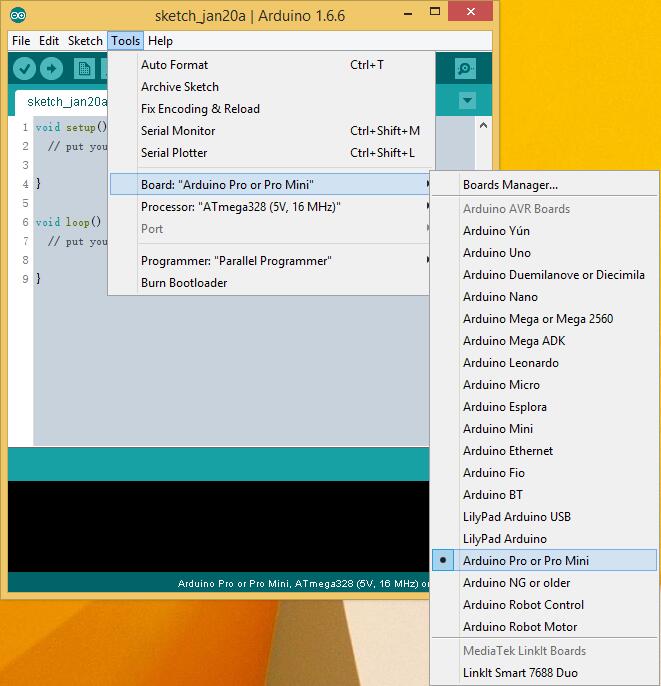Close the open Tools menu

pos(126,41)
